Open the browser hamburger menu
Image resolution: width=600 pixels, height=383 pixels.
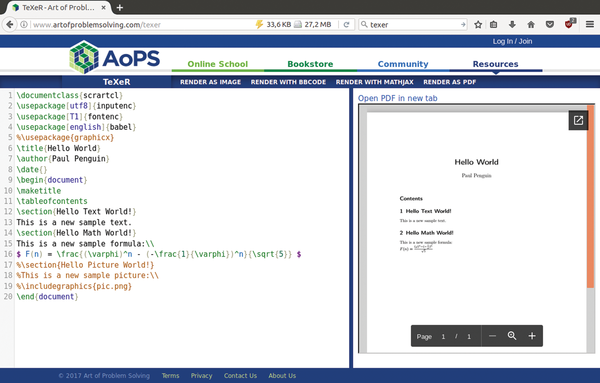click(590, 24)
